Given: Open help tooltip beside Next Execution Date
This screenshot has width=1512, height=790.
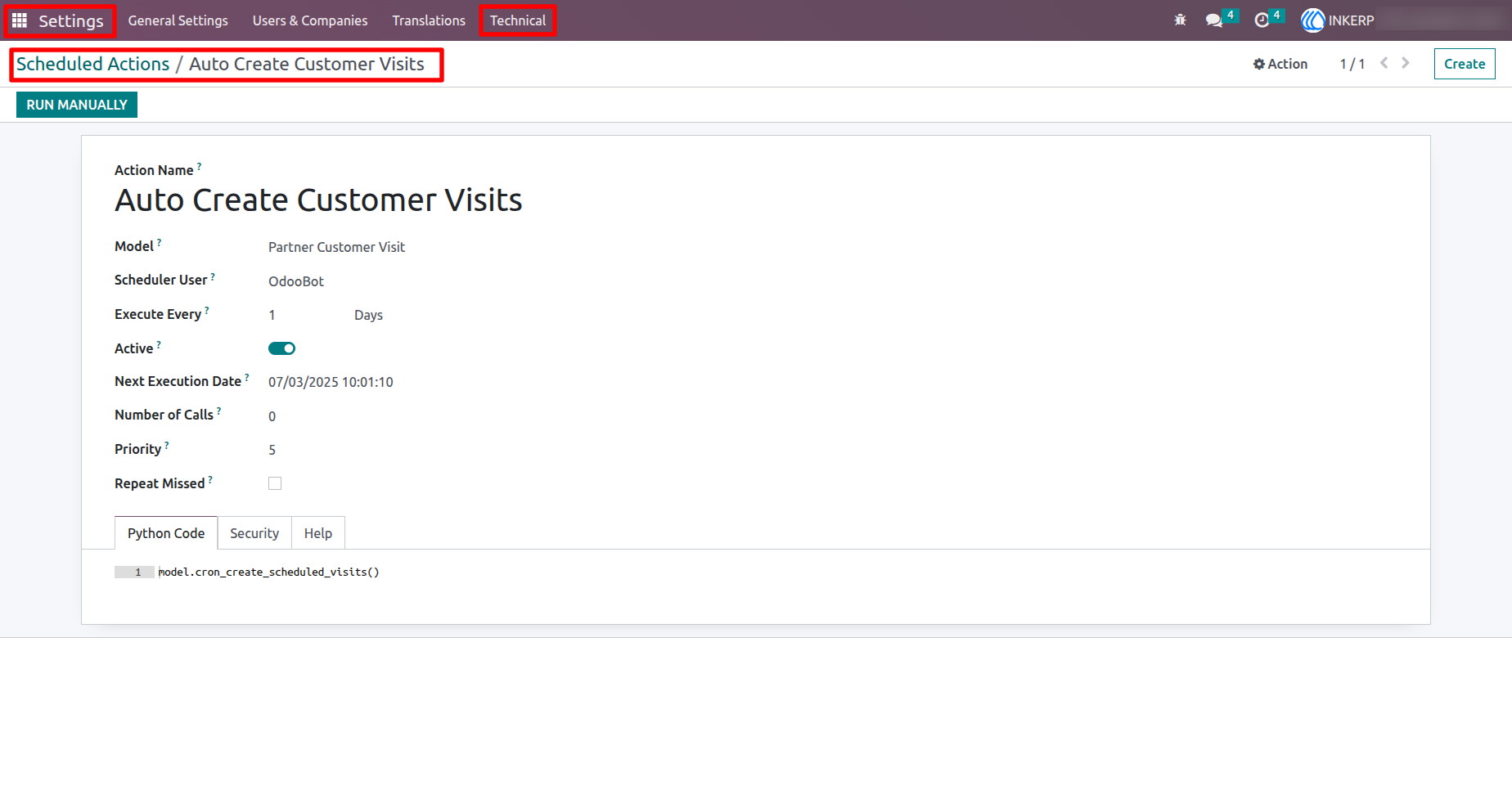Looking at the screenshot, I should tap(246, 377).
